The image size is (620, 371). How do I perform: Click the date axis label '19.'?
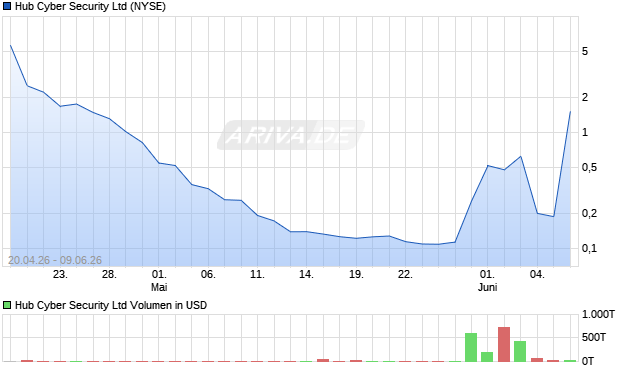tap(356, 274)
